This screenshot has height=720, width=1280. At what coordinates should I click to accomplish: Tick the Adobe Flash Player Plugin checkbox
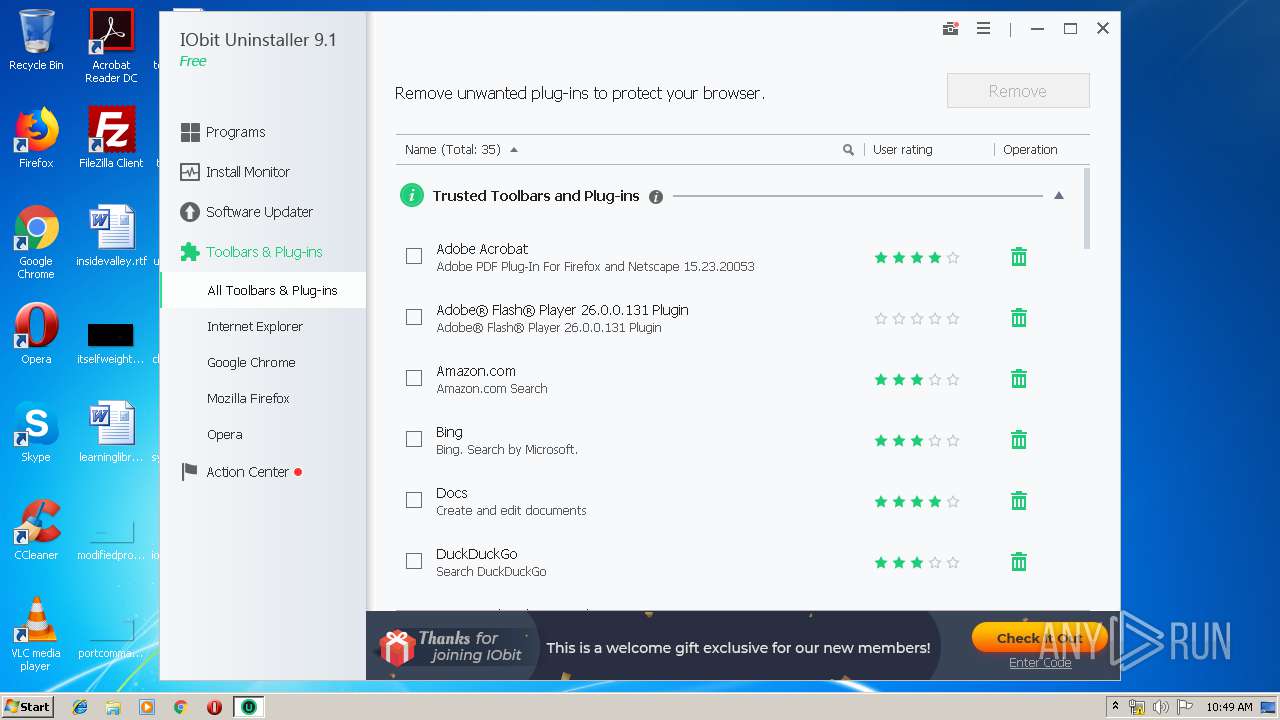pyautogui.click(x=414, y=318)
